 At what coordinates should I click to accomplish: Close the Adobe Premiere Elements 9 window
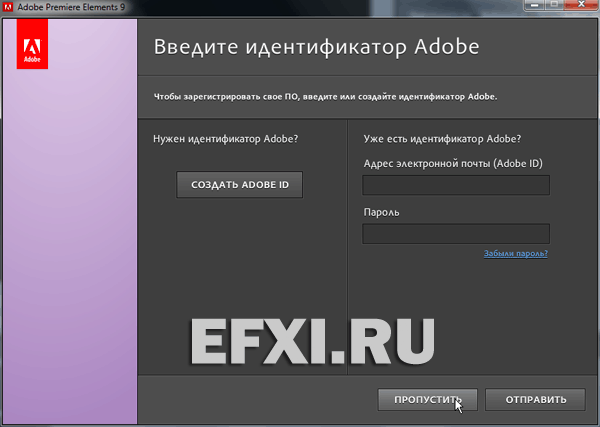581,5
